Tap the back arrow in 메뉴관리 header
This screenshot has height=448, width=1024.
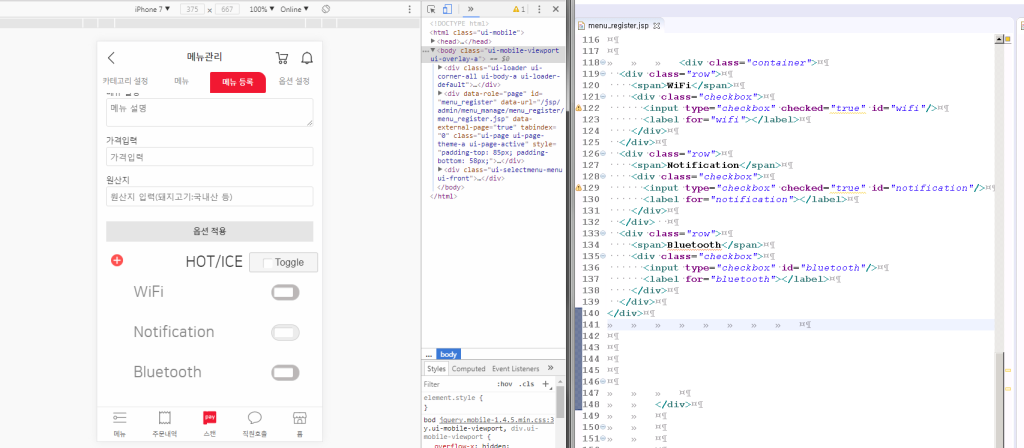pyautogui.click(x=111, y=58)
